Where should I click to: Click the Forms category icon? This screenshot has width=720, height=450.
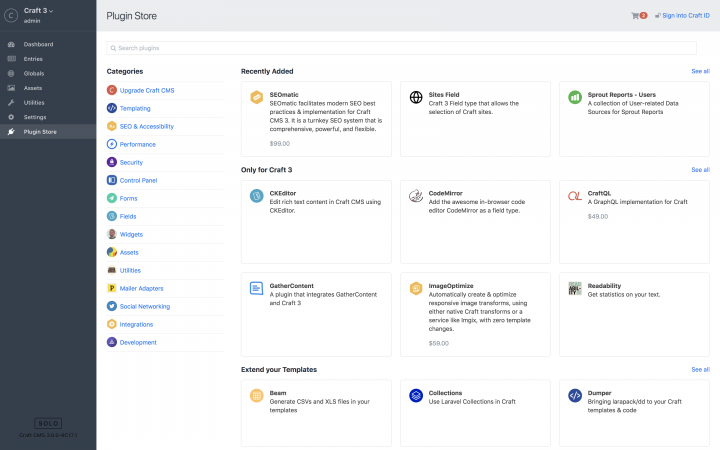coord(112,198)
